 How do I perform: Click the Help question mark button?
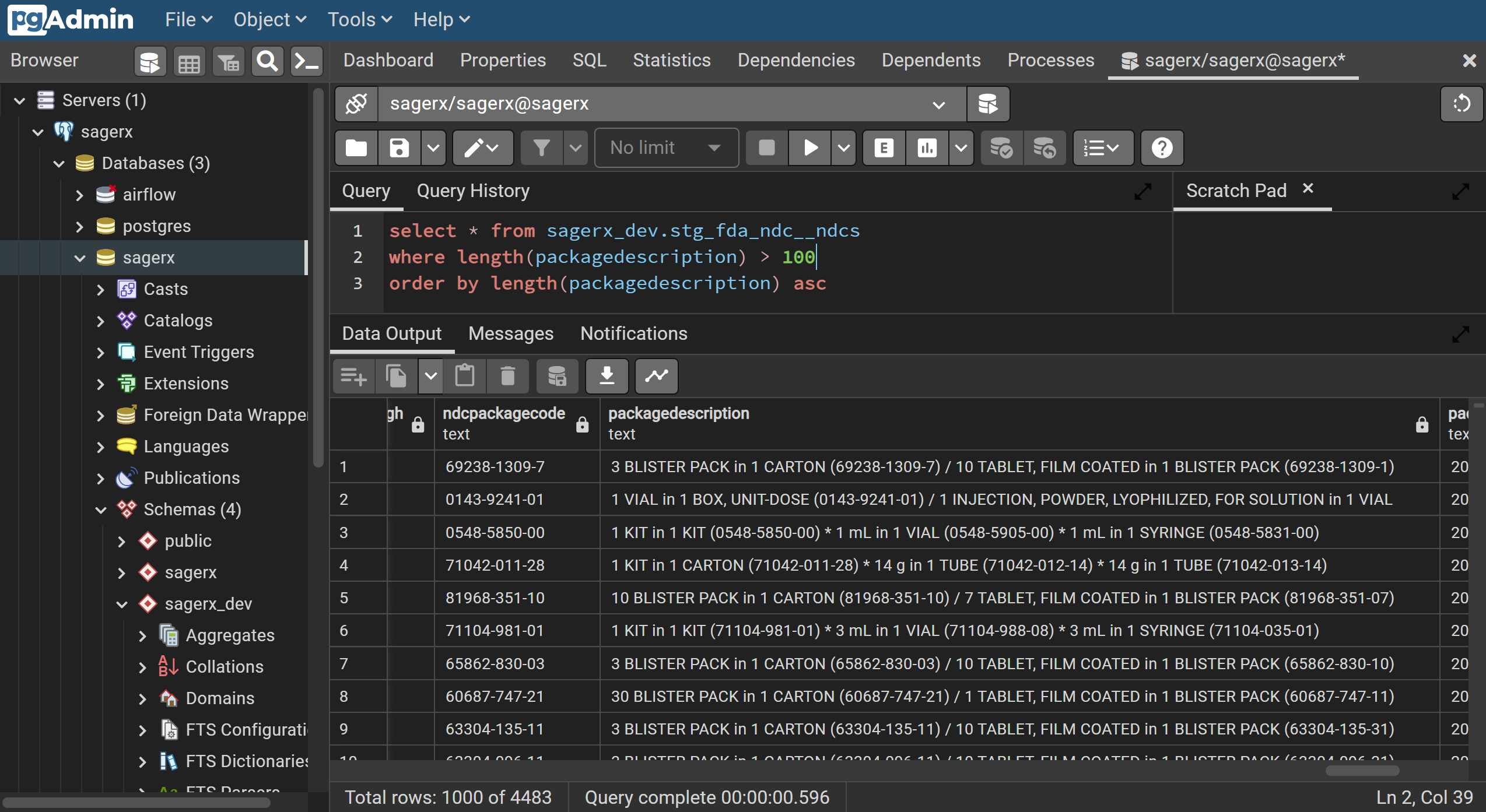1161,147
